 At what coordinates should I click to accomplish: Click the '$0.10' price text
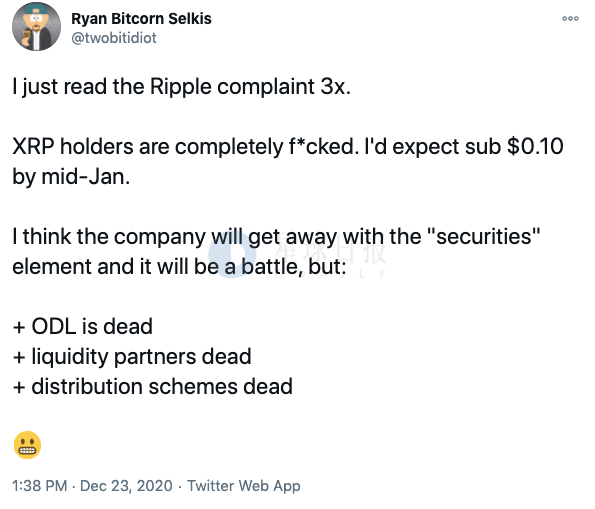[535, 147]
